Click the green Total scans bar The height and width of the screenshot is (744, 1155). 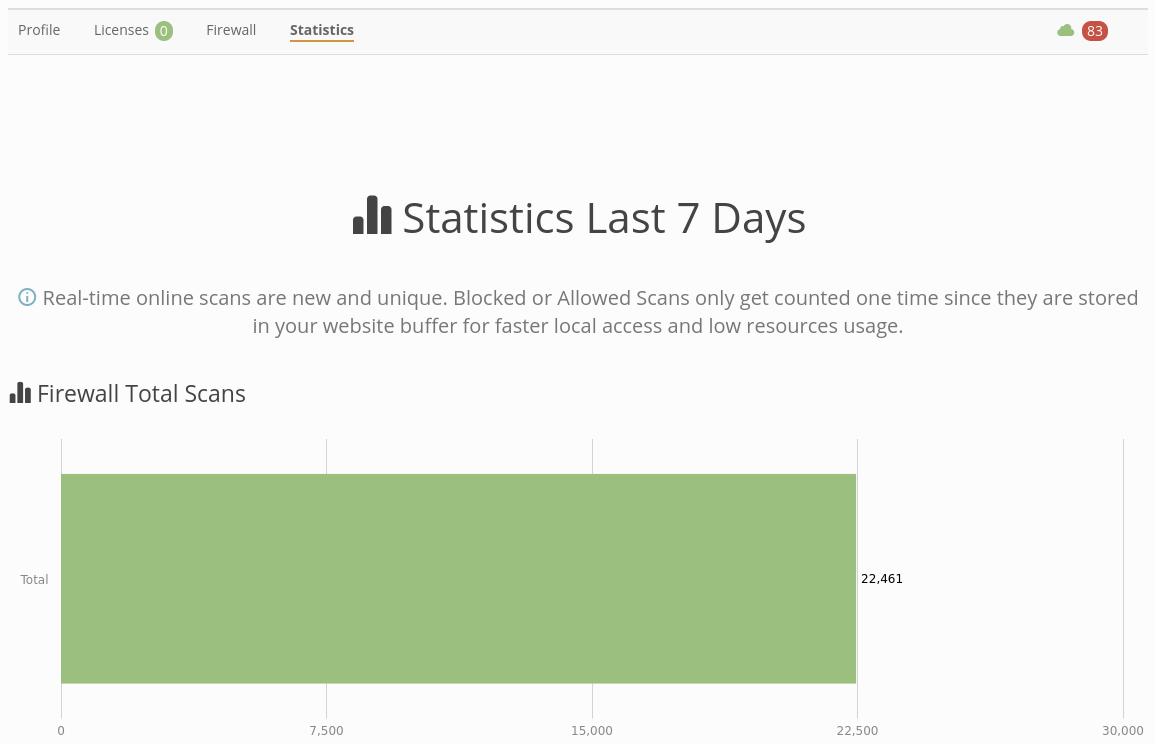[458, 578]
